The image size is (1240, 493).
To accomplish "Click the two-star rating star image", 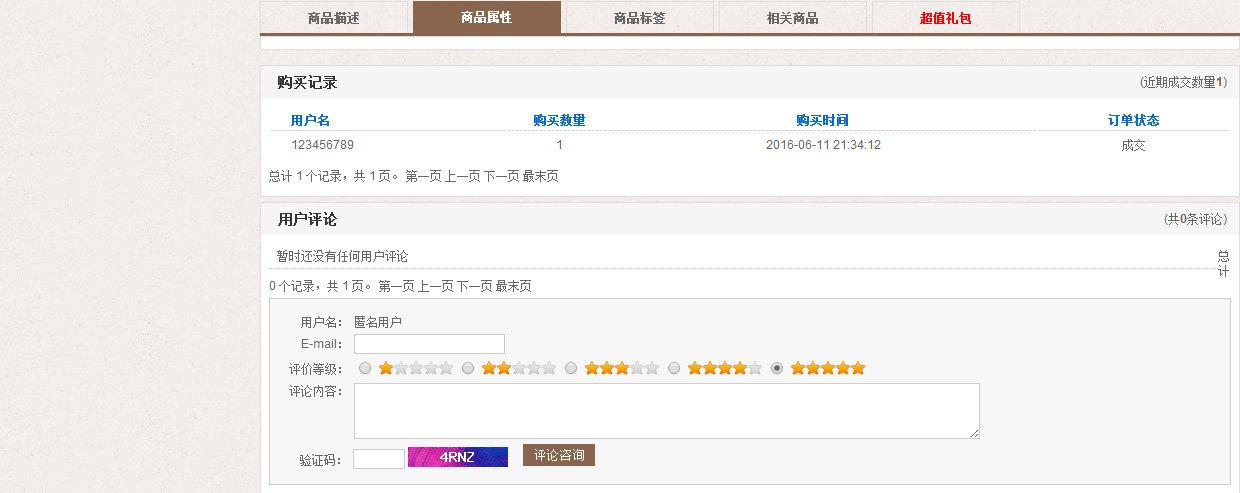I will tap(519, 368).
